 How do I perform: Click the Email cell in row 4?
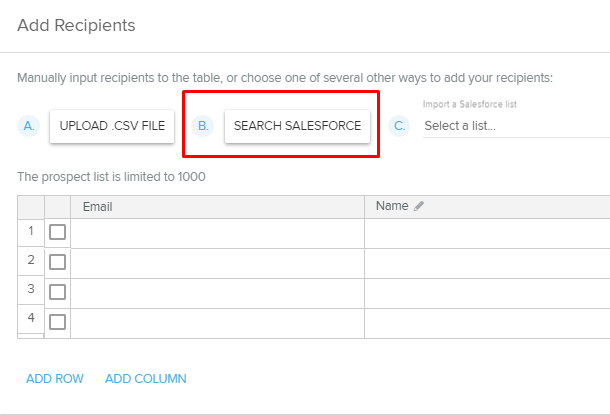[217, 322]
